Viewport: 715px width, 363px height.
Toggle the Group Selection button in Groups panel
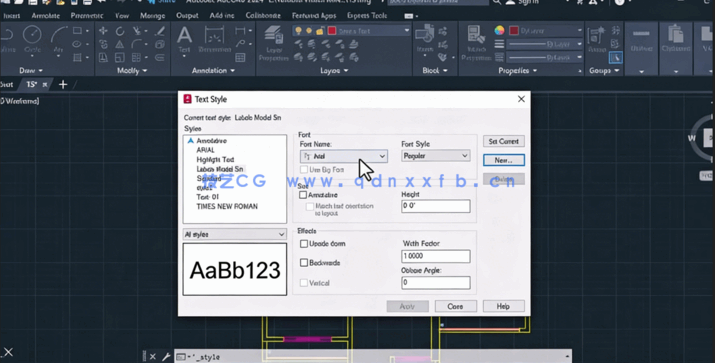(616, 57)
